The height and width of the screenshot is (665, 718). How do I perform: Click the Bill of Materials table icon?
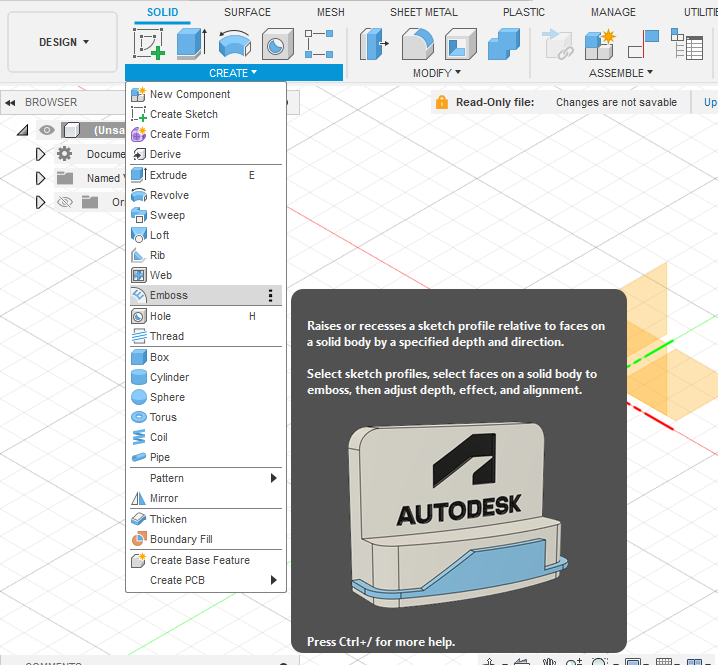(686, 44)
